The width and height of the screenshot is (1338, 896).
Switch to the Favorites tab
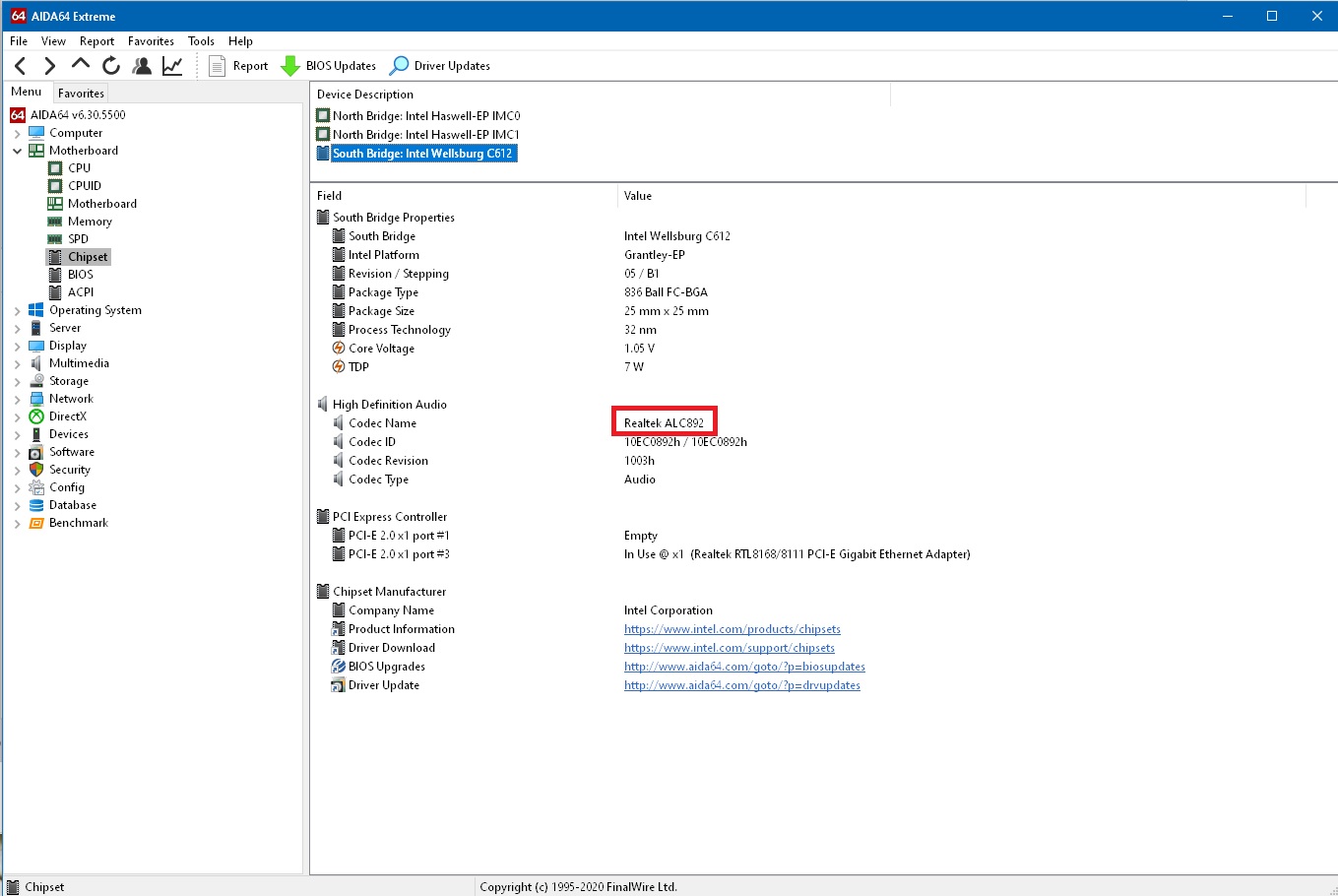[81, 94]
